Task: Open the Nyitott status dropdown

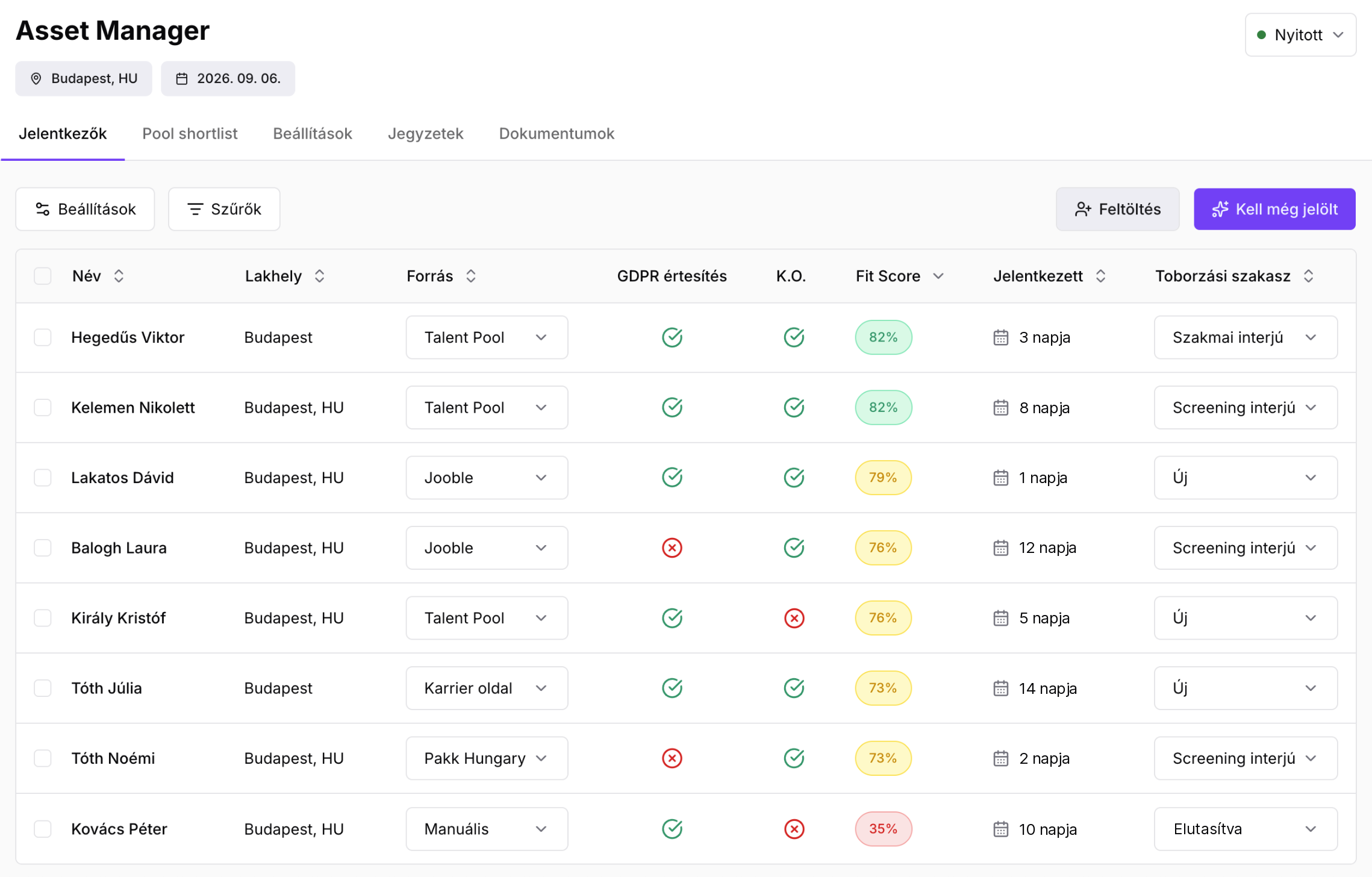Action: pos(1300,35)
